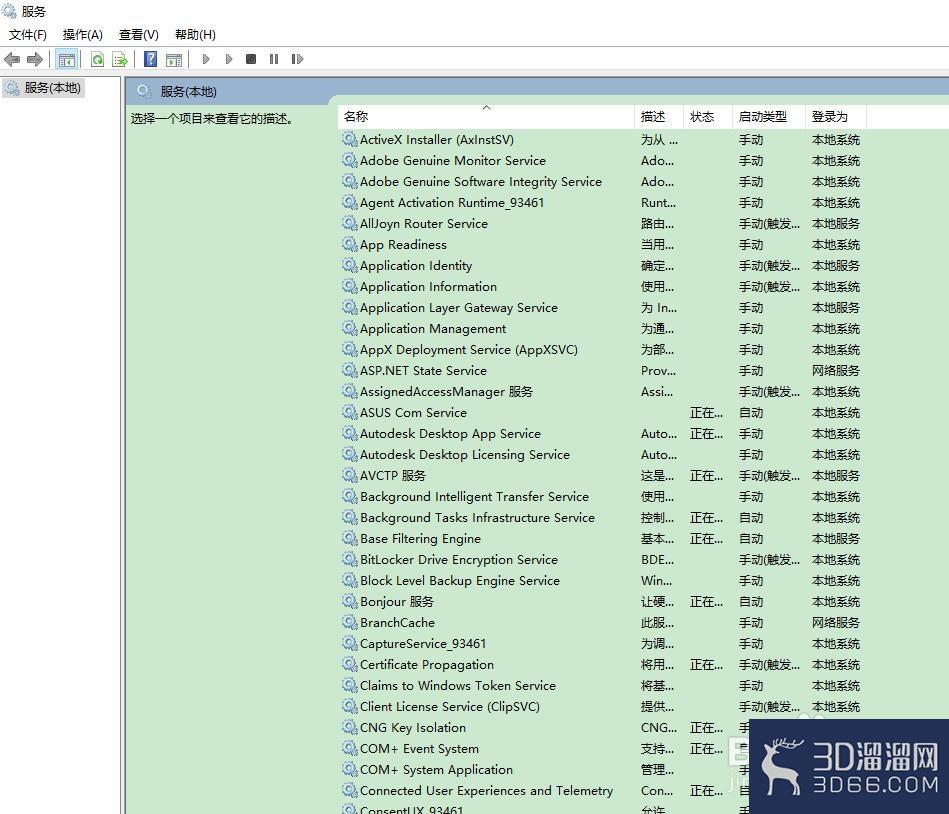Click the Start Service play icon
This screenshot has width=949, height=814.
[x=206, y=59]
